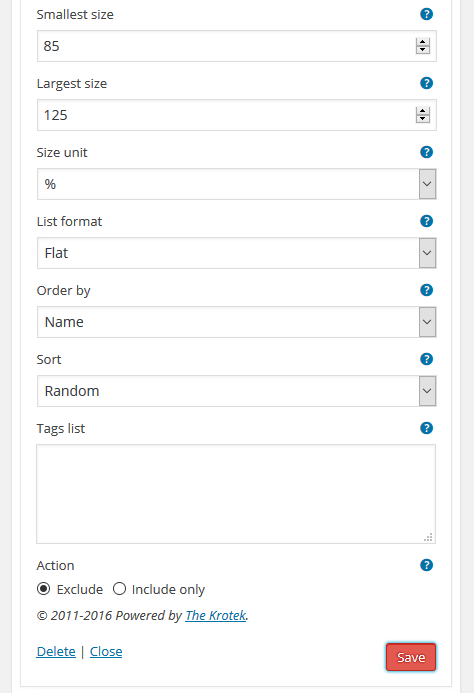The width and height of the screenshot is (474, 693).
Task: Increase Smallest size with stepper up arrow
Action: pos(423,42)
